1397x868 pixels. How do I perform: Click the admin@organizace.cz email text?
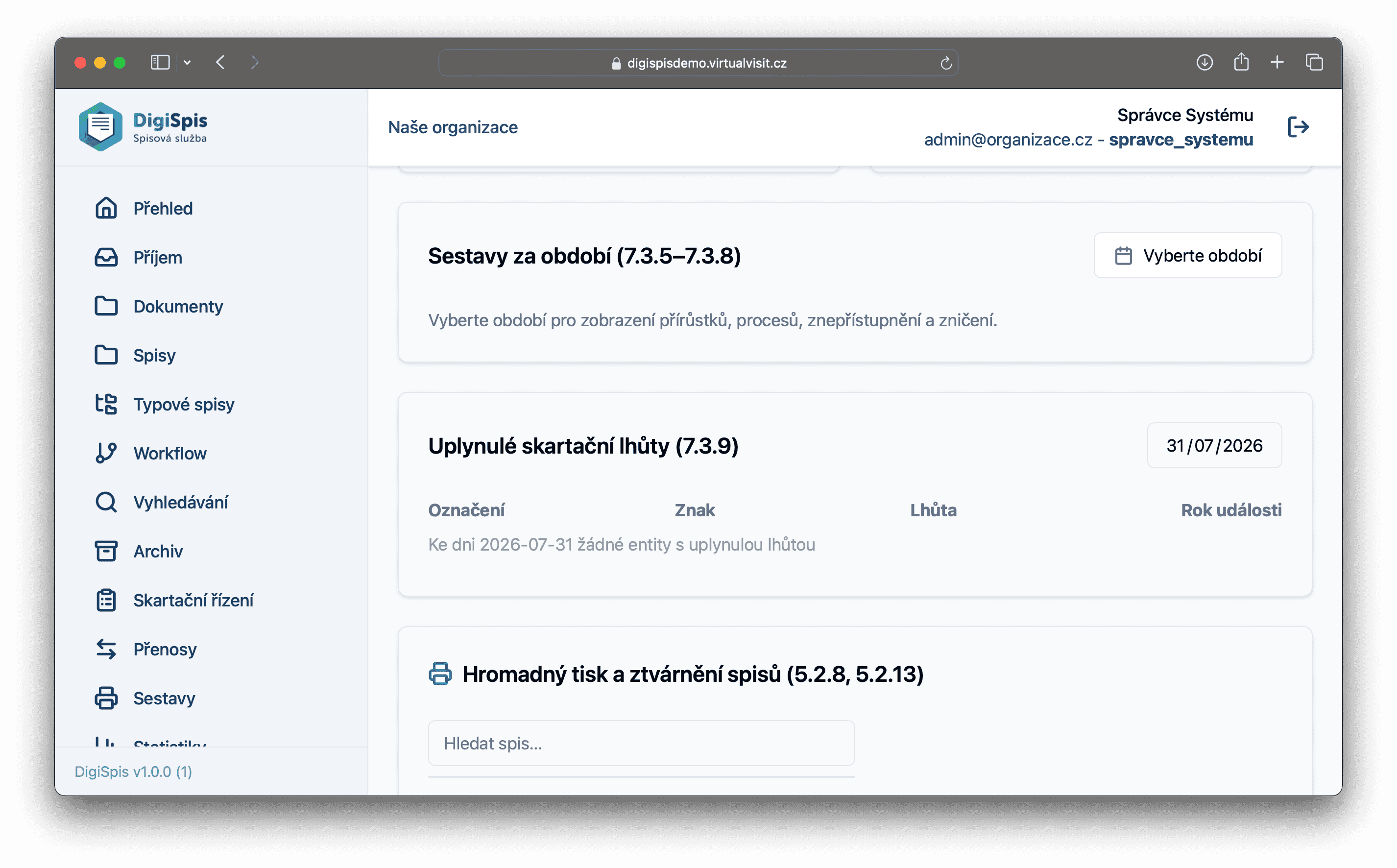click(1009, 140)
